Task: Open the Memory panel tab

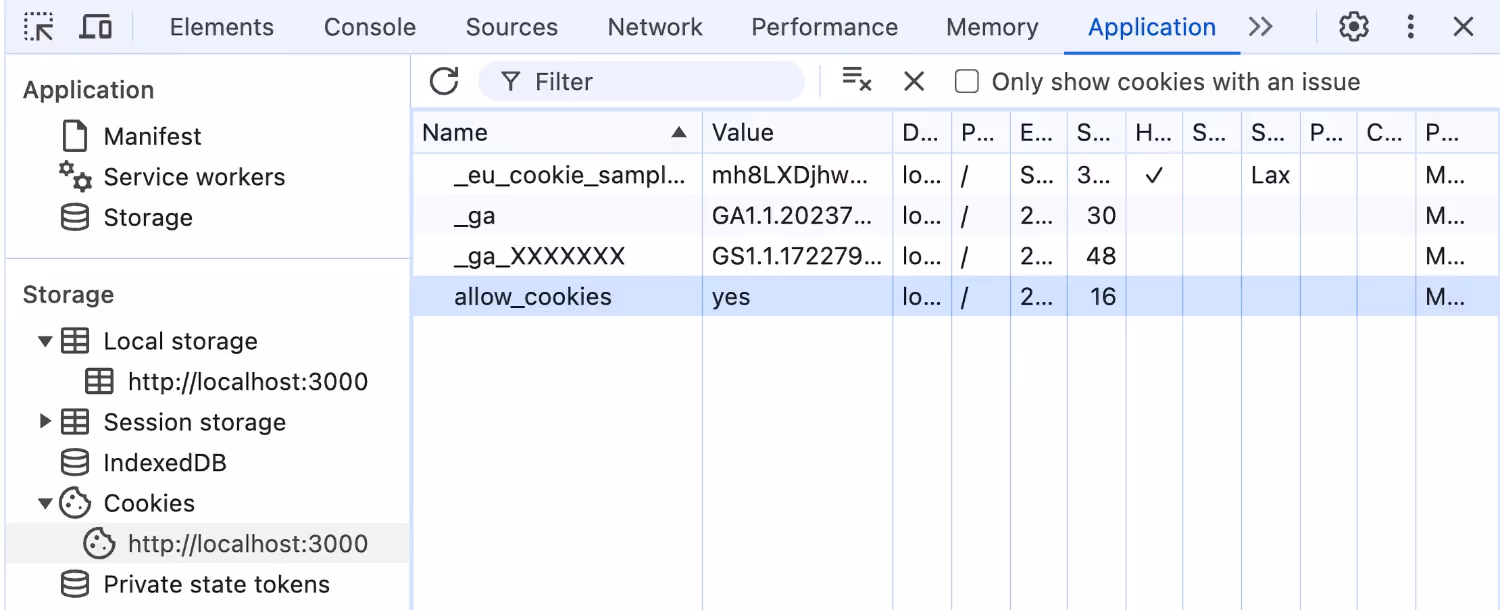Action: 991,27
